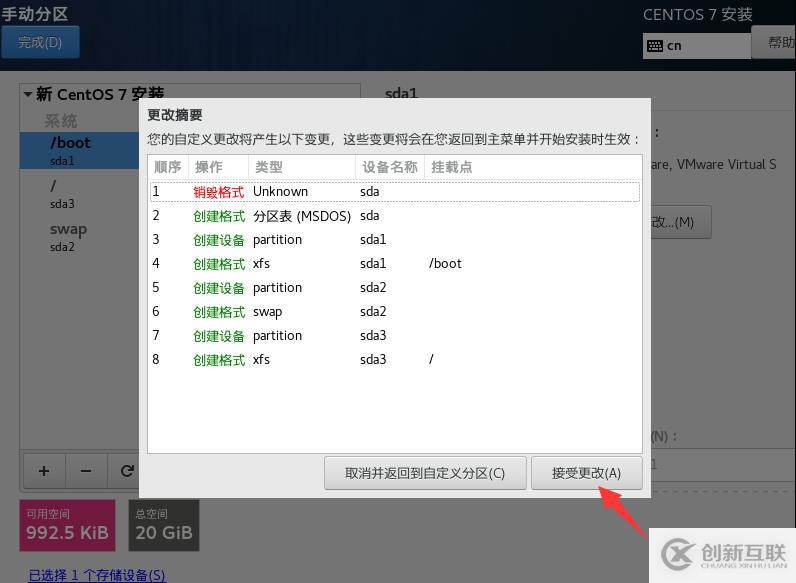Select row 6 创建格式 swap sda2
The height and width of the screenshot is (583, 796).
pyautogui.click(x=395, y=312)
